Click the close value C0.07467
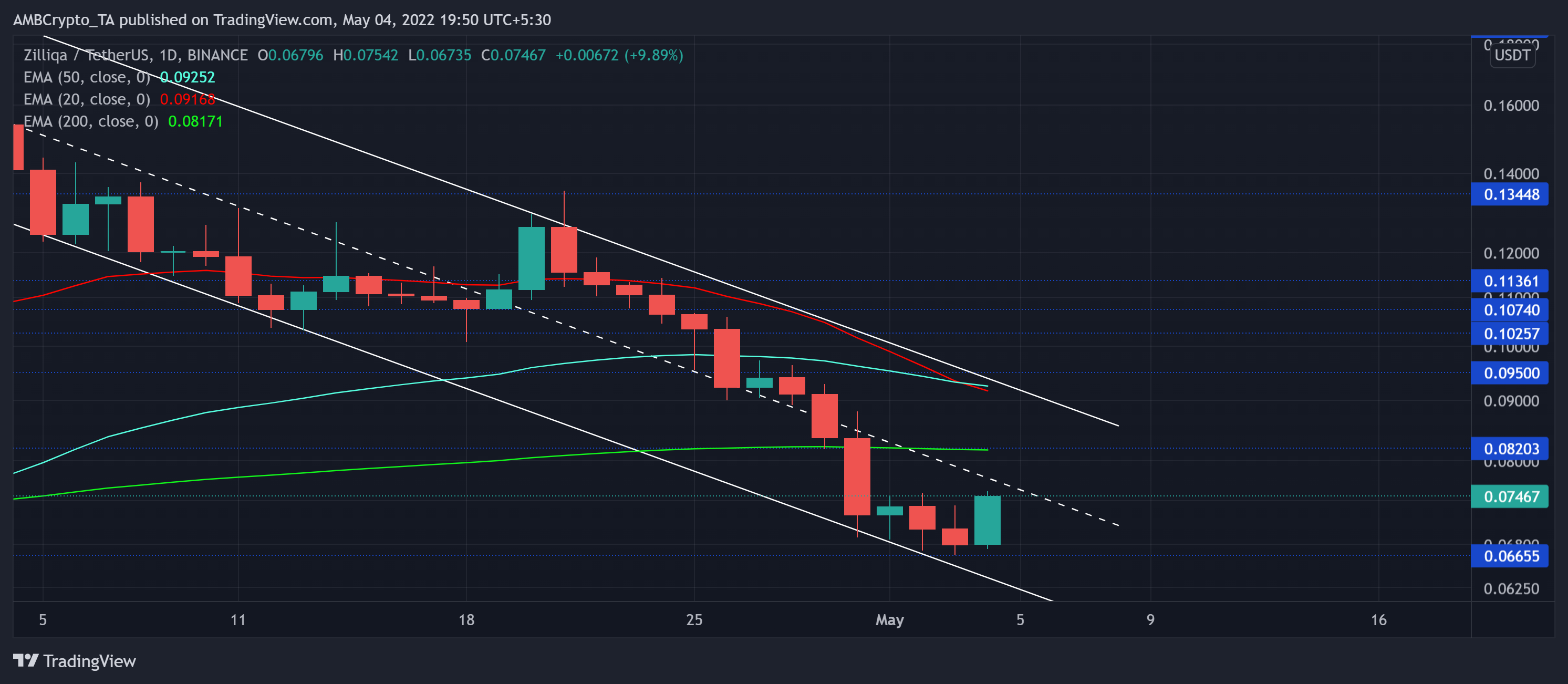Viewport: 1568px width, 684px height. coord(513,55)
